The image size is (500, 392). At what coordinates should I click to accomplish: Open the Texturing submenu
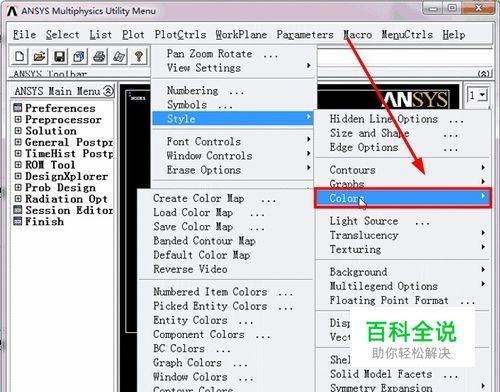(402, 249)
